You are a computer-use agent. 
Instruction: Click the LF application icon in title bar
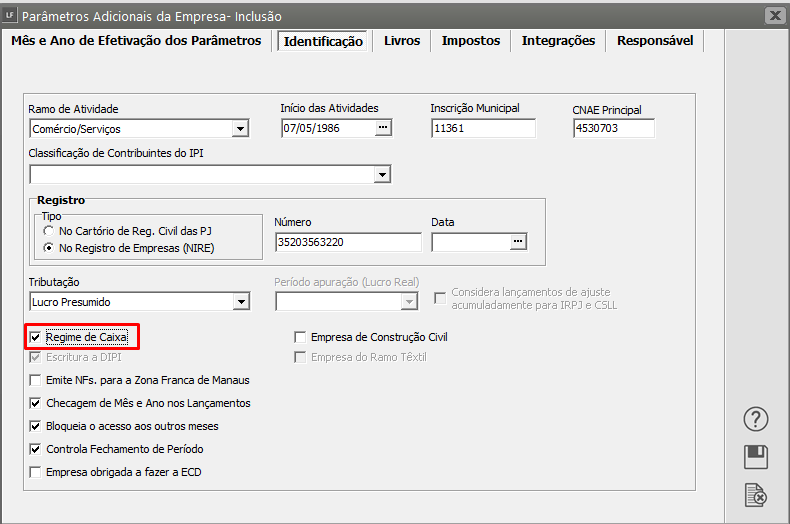point(10,16)
